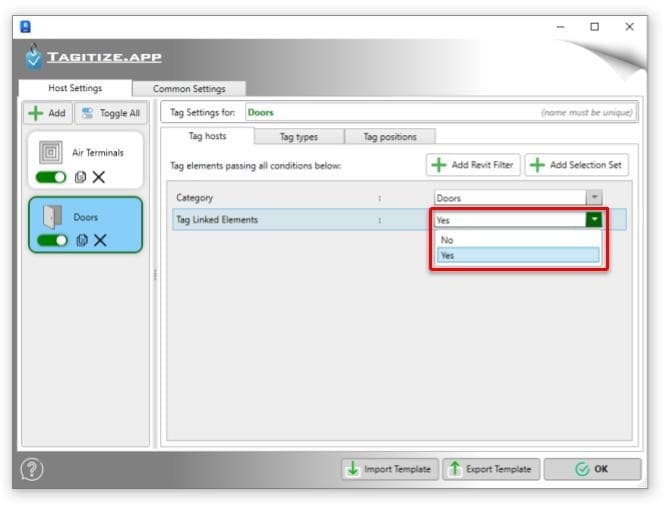The image size is (668, 510).
Task: Duplicate the Air Terminals host setting
Action: point(81,177)
